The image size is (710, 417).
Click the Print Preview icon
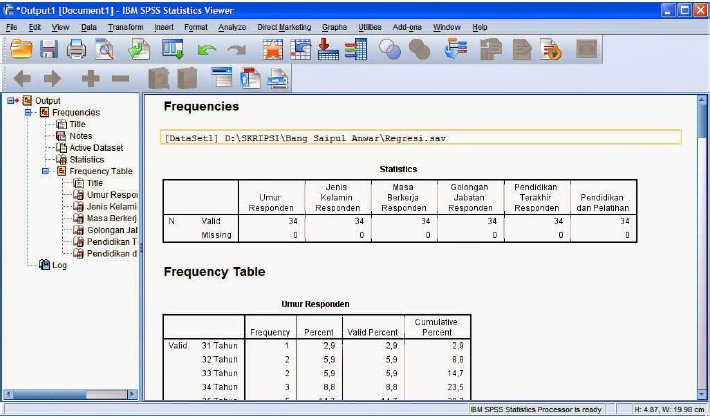104,49
